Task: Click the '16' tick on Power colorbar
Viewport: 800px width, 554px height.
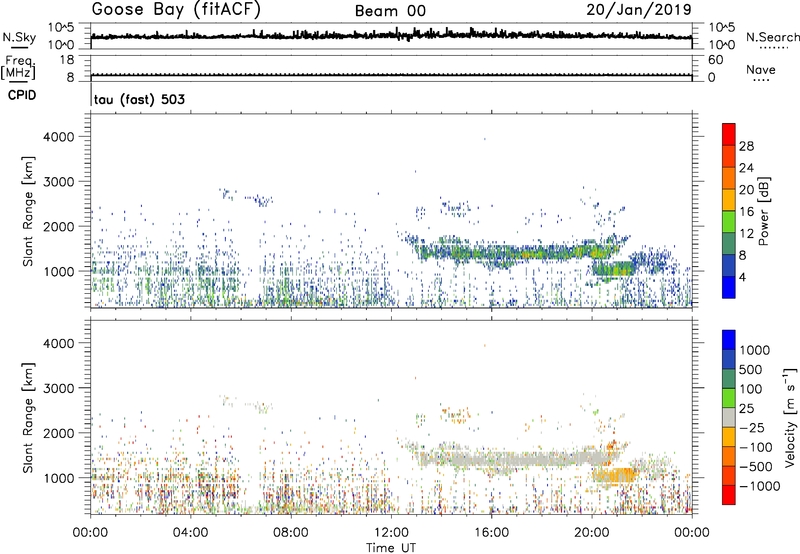Action: tap(746, 212)
